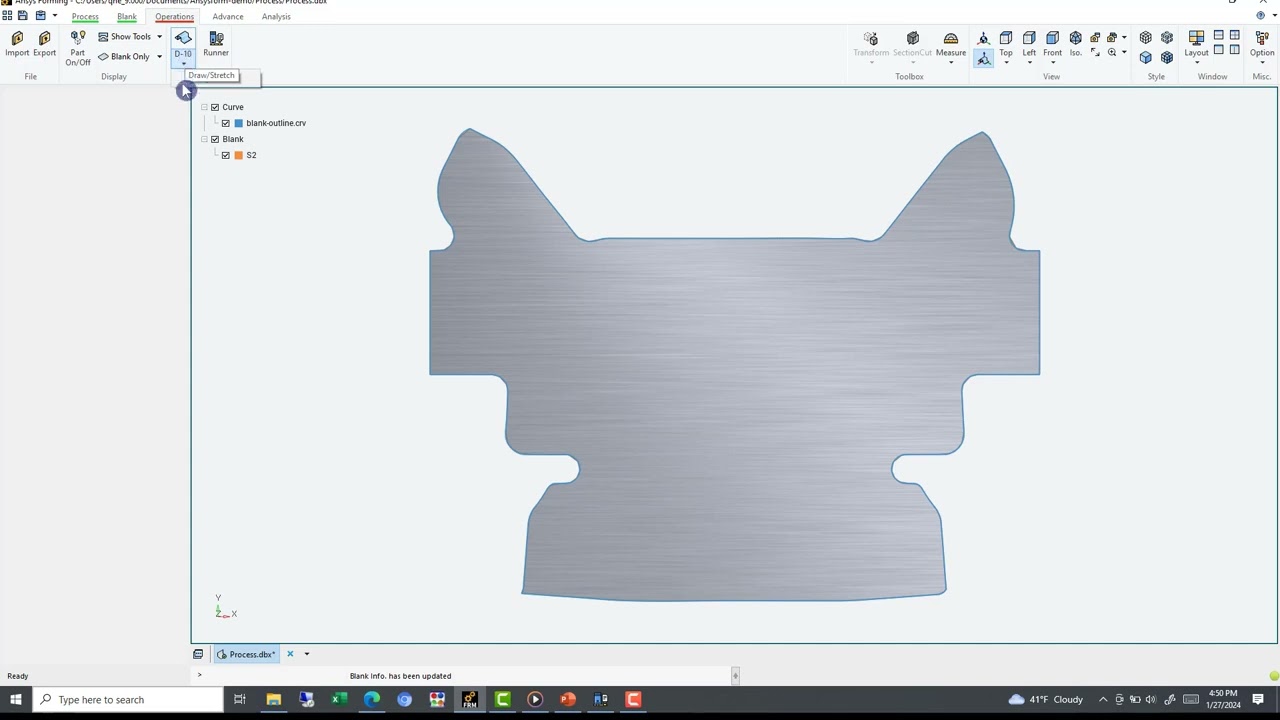1280x720 pixels.
Task: Uncheck the blank-outline.crv checkbox
Action: pyautogui.click(x=226, y=123)
